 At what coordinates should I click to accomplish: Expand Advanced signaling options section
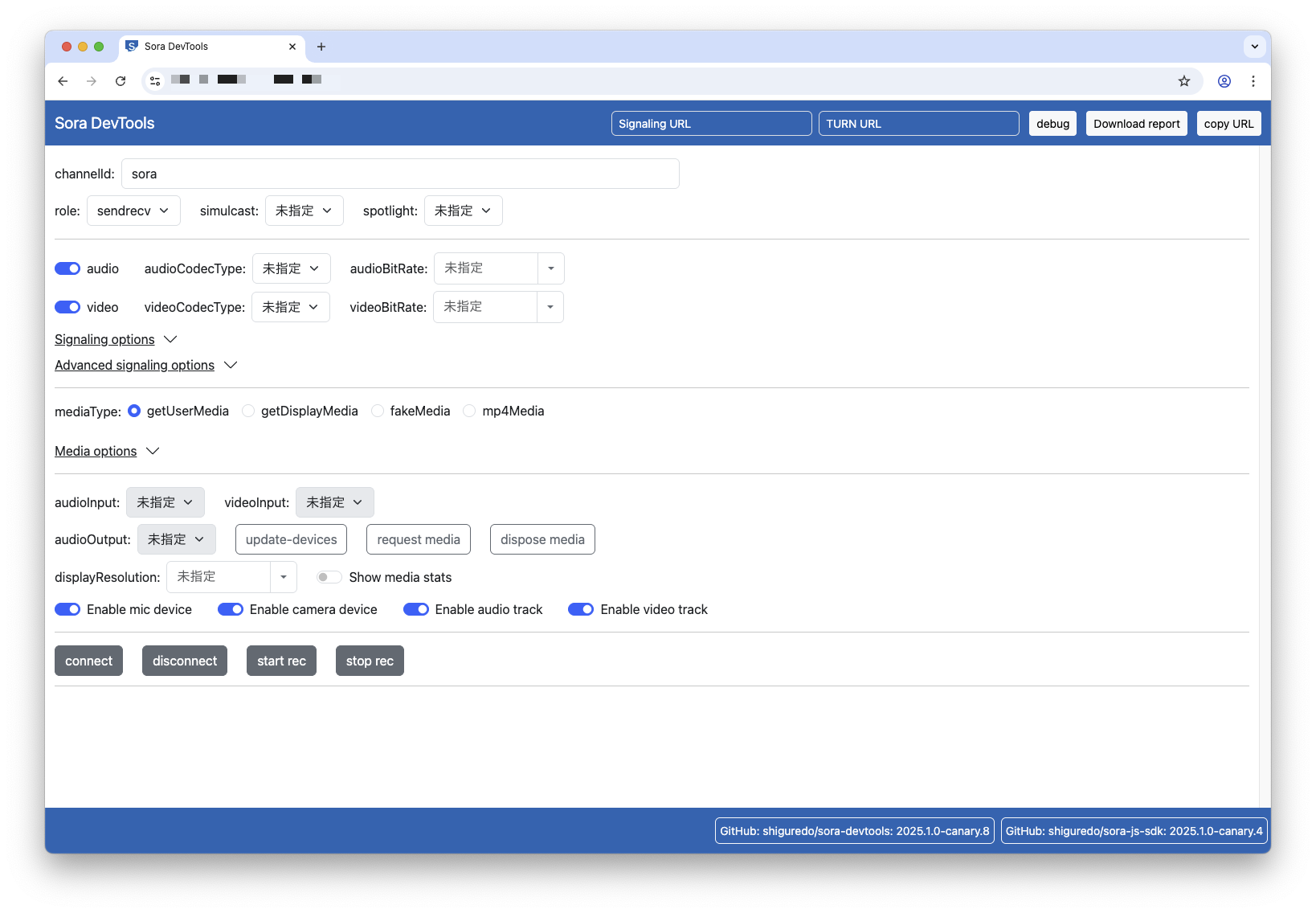click(x=146, y=365)
